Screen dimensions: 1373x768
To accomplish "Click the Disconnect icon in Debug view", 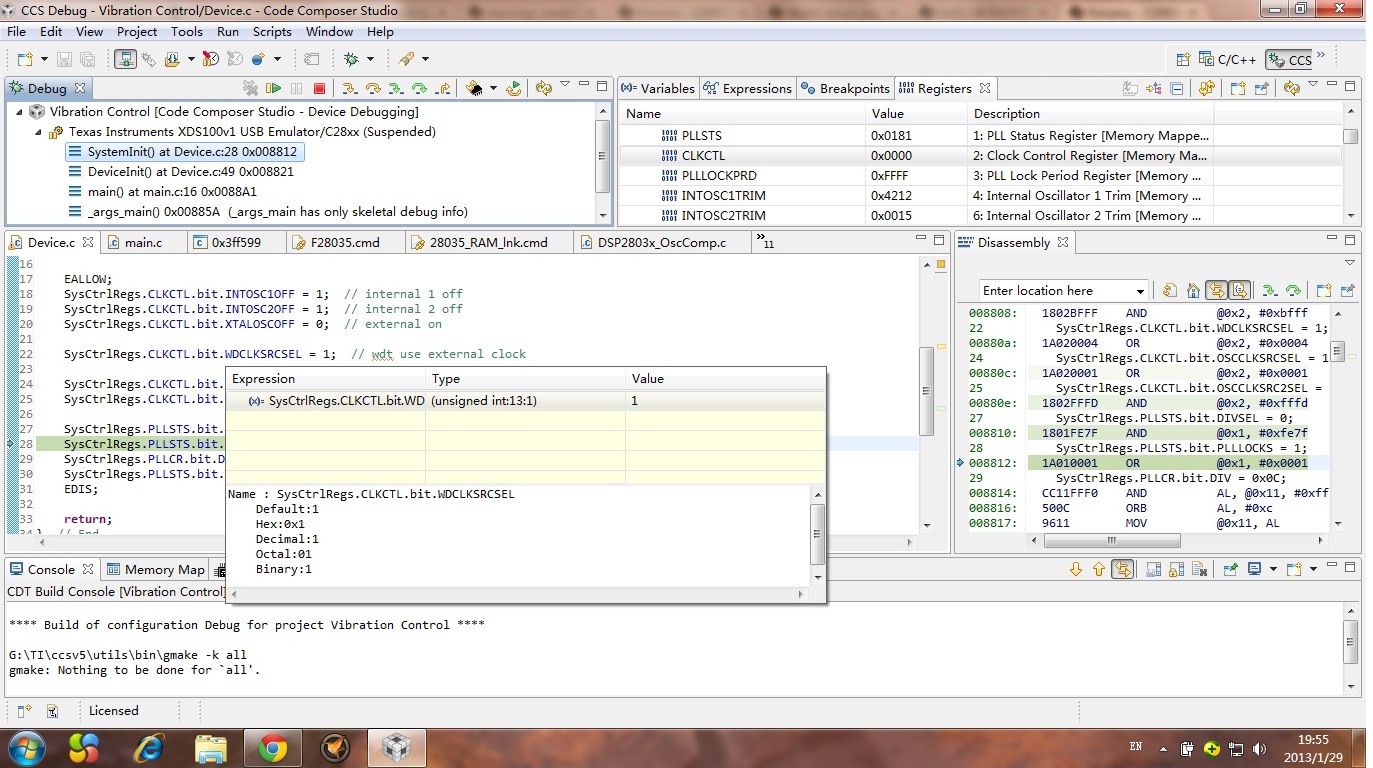I will (250, 88).
